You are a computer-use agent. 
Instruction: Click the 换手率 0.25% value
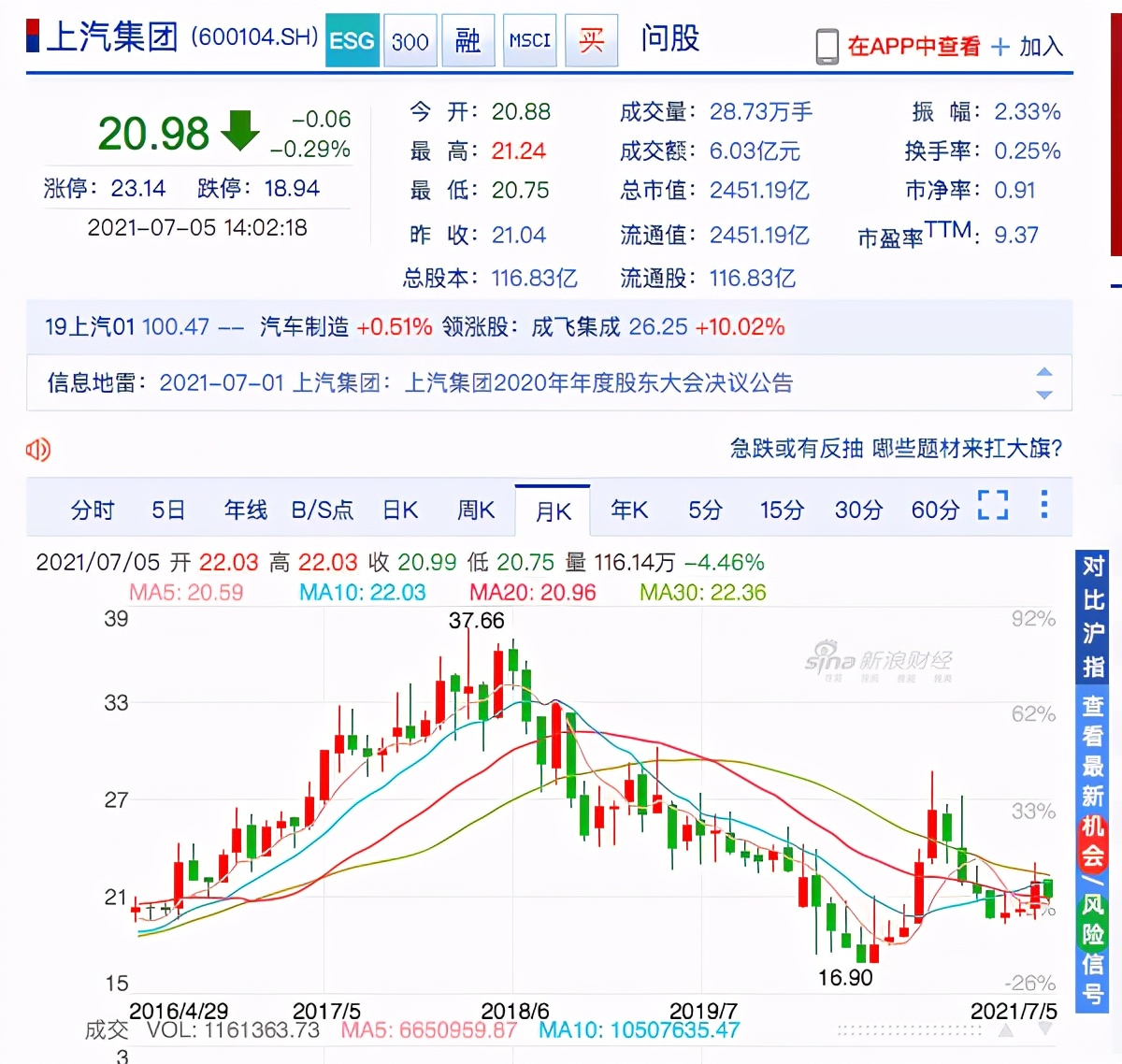[1028, 151]
